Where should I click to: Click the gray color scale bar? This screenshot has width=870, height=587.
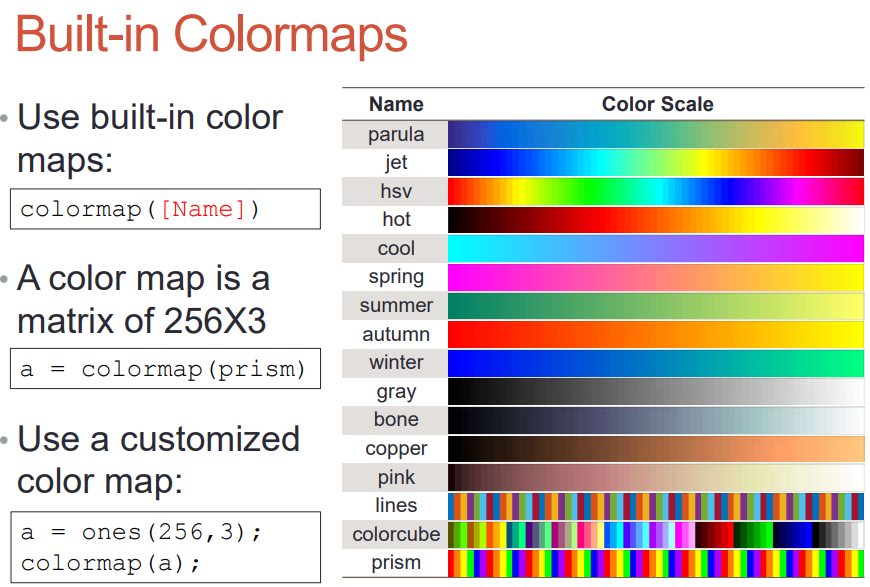[x=656, y=392]
